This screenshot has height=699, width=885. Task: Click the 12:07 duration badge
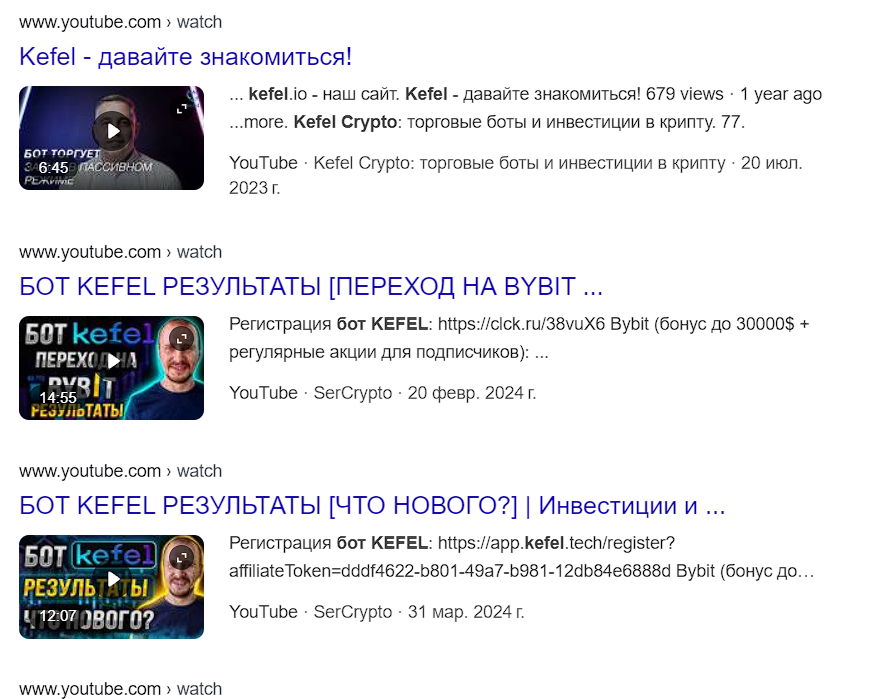[58, 616]
